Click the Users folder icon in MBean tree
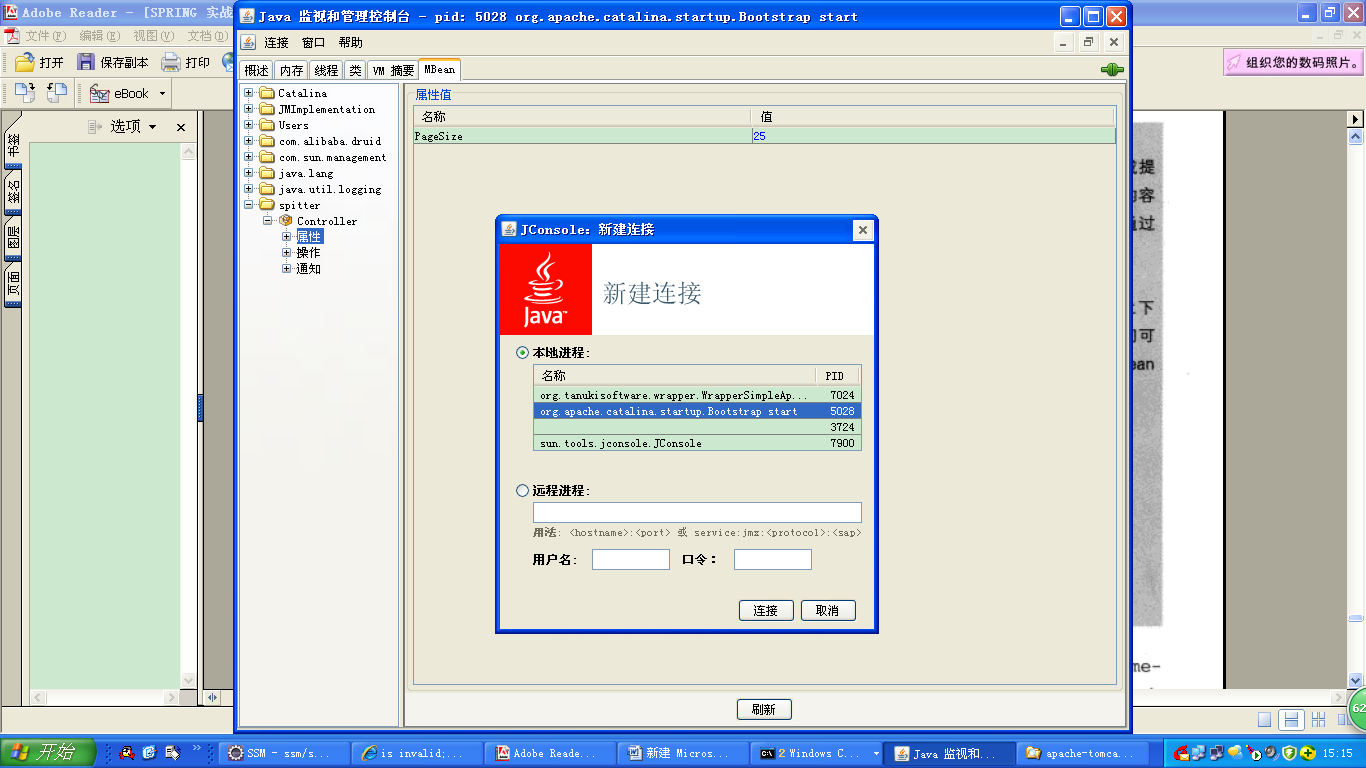The height and width of the screenshot is (768, 1366). (267, 125)
